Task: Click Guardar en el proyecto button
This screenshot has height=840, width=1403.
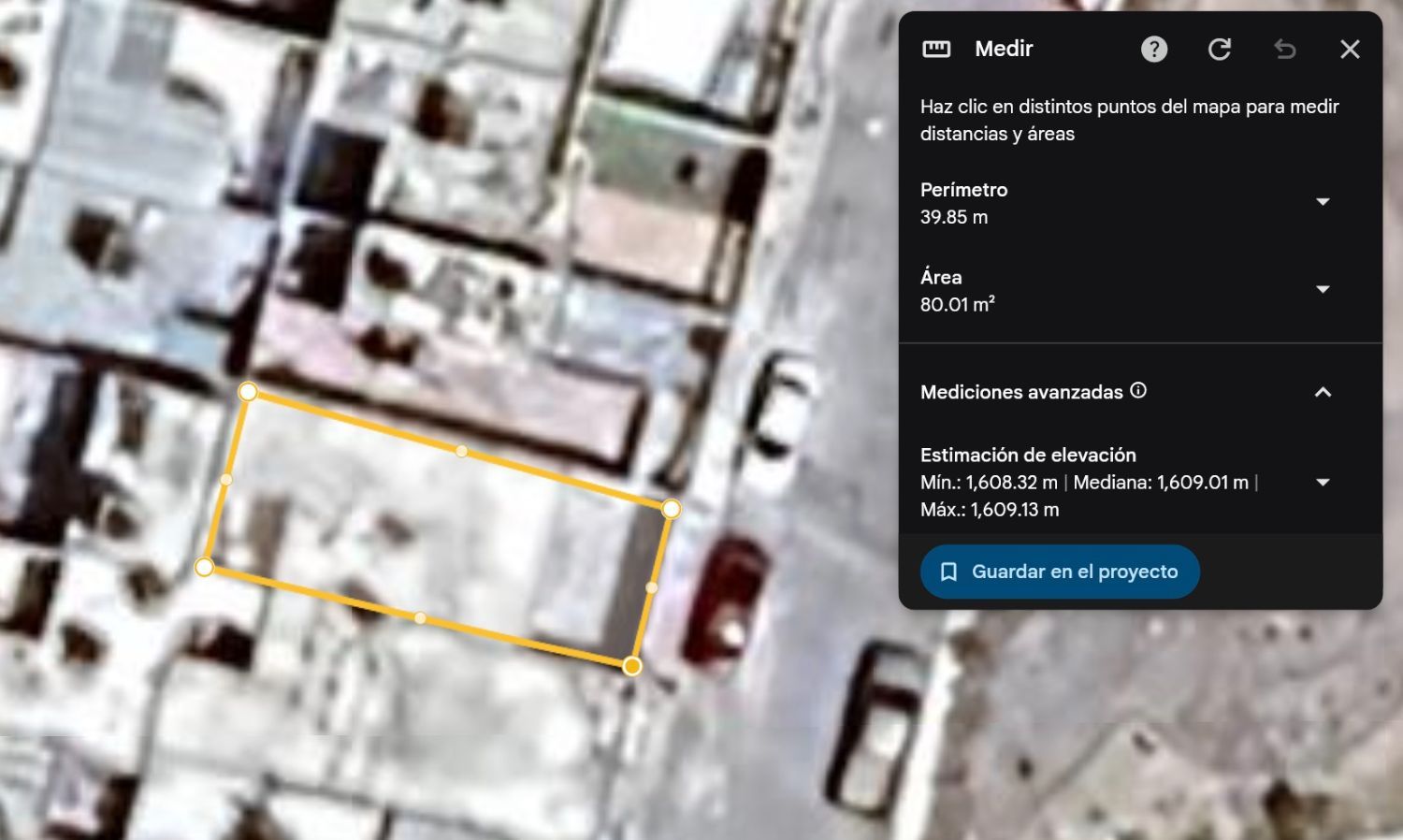Action: pos(1060,572)
